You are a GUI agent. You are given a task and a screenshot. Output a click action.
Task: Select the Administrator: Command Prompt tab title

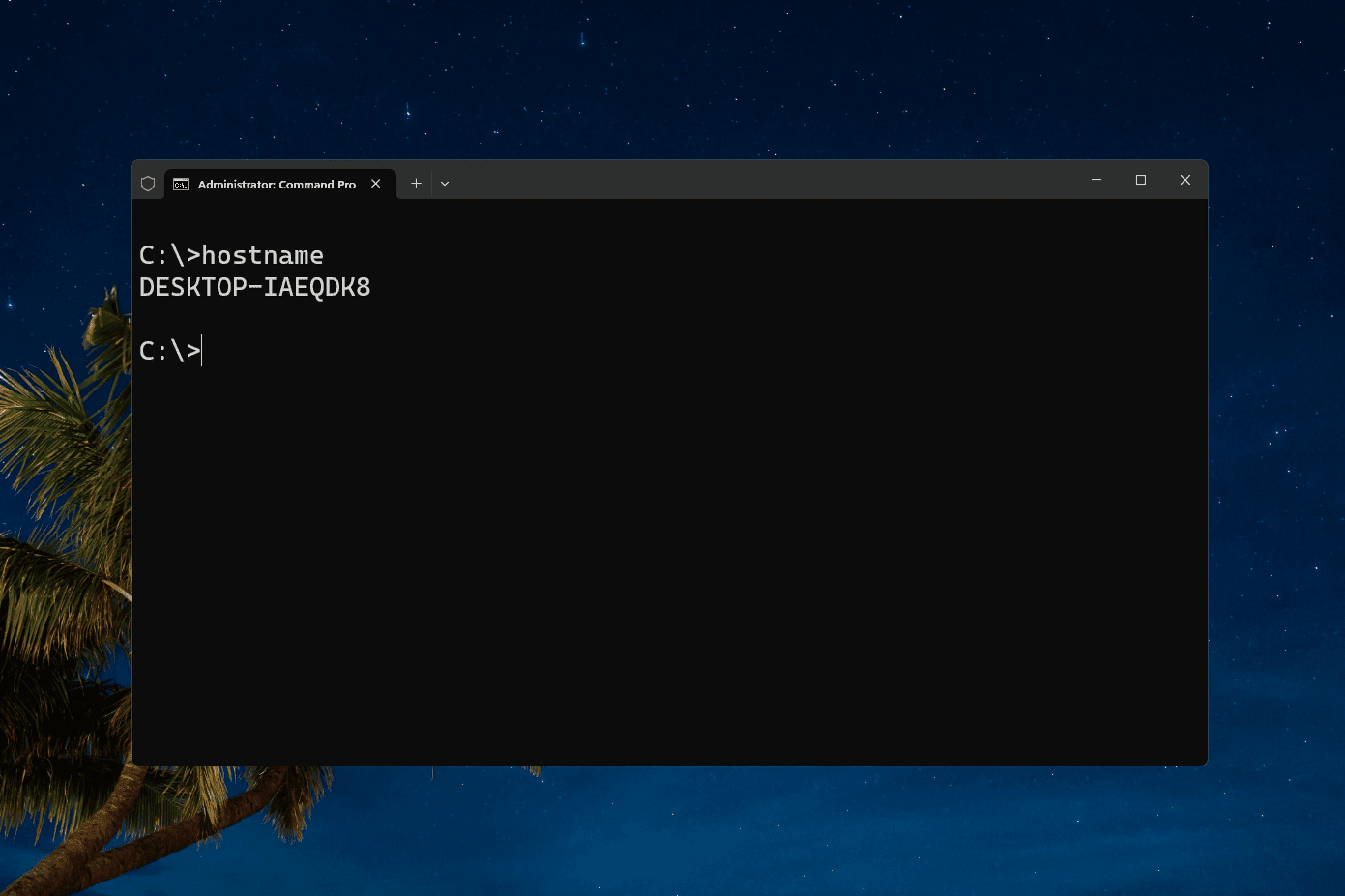(x=277, y=185)
